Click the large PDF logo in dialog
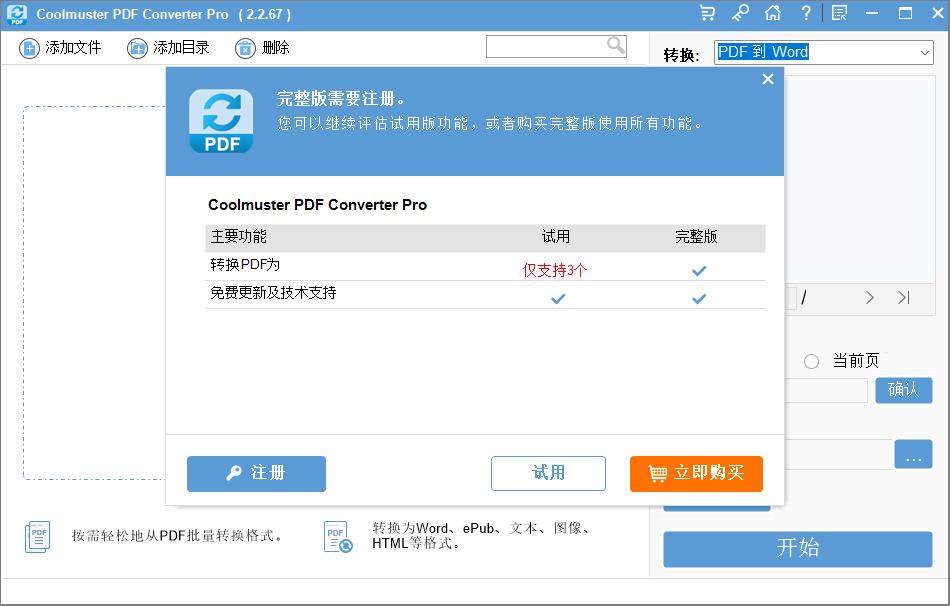 pos(221,121)
